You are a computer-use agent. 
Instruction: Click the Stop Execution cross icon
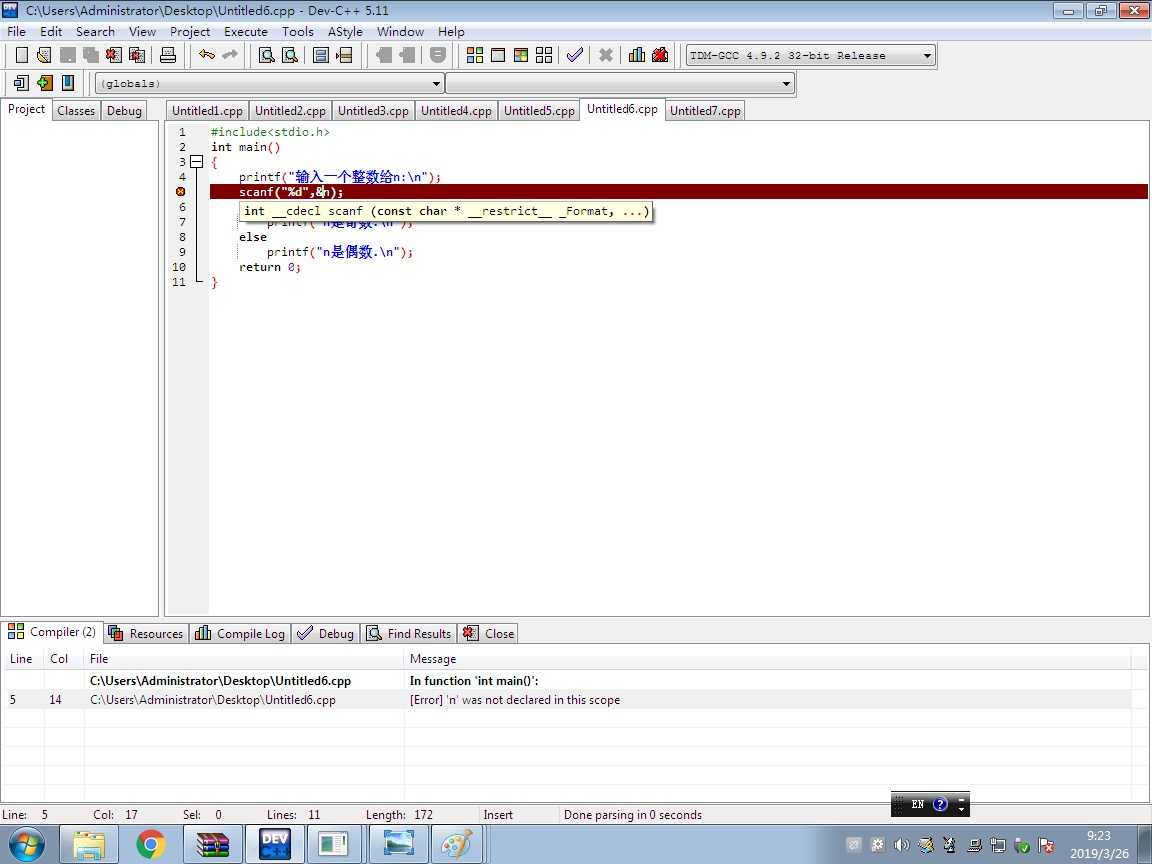click(605, 55)
